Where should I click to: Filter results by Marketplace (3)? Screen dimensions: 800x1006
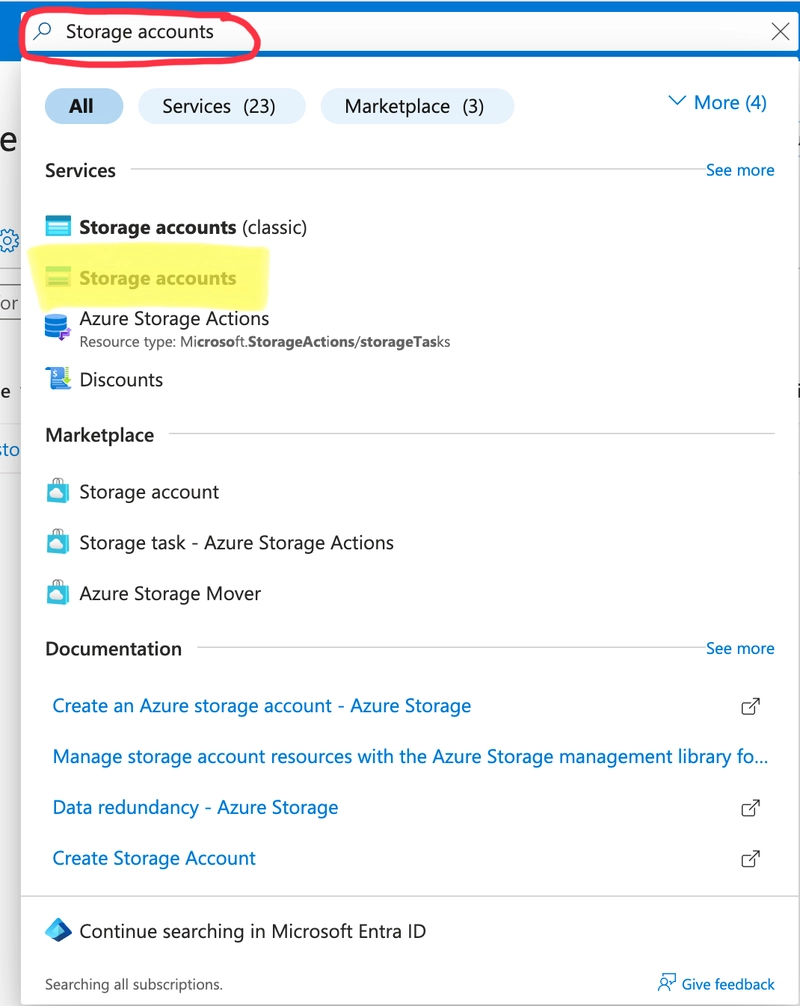(417, 106)
